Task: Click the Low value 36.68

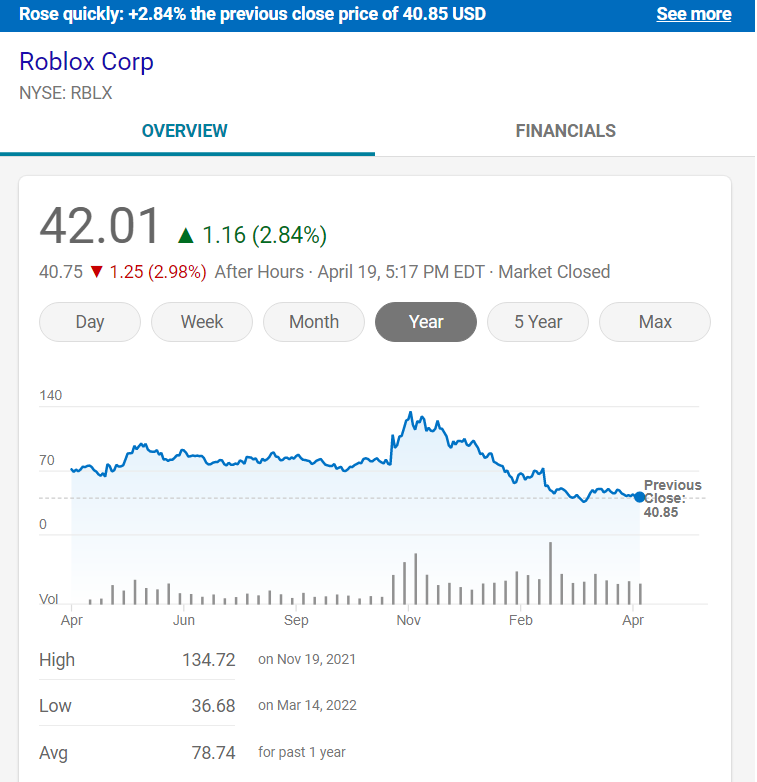Action: tap(213, 706)
